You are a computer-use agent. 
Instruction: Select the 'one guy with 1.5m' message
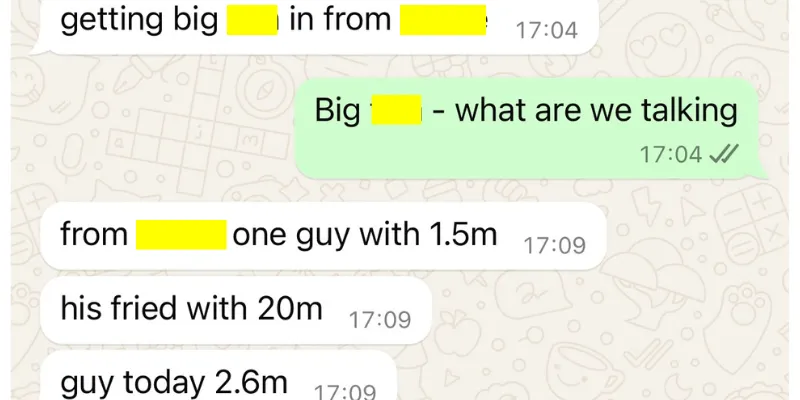tap(323, 236)
